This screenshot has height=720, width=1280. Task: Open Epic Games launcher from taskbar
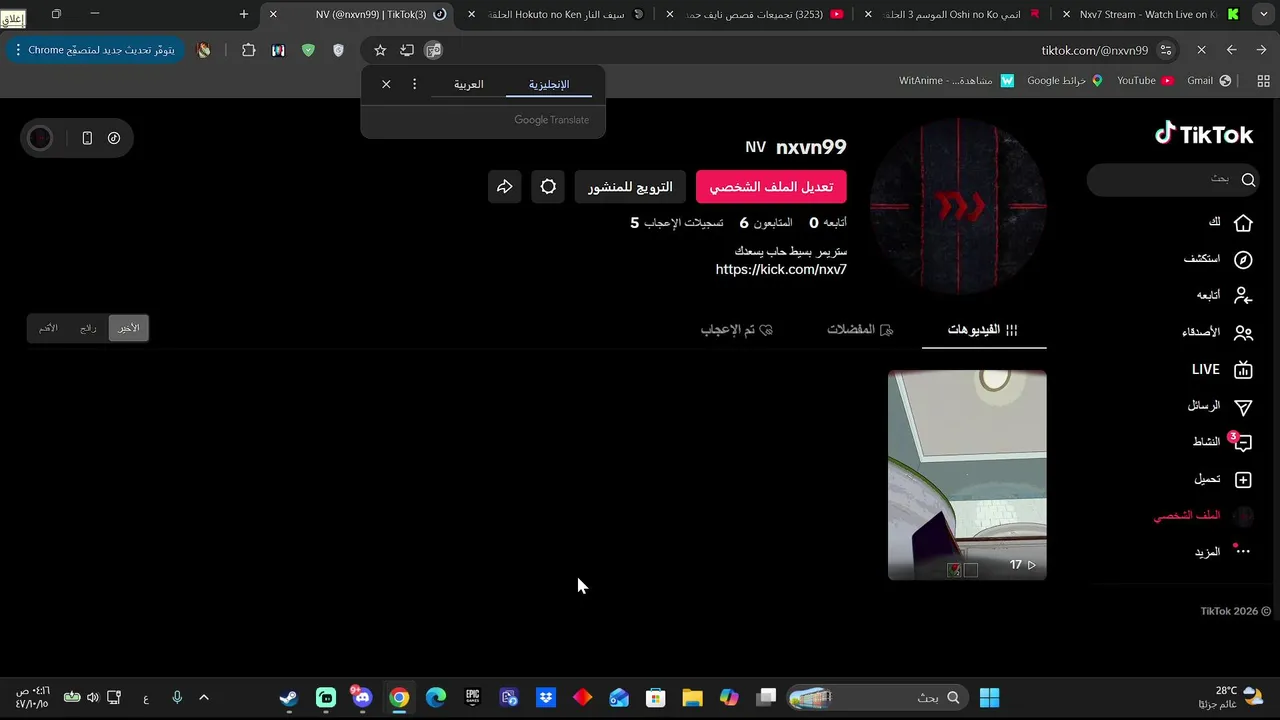pyautogui.click(x=472, y=698)
